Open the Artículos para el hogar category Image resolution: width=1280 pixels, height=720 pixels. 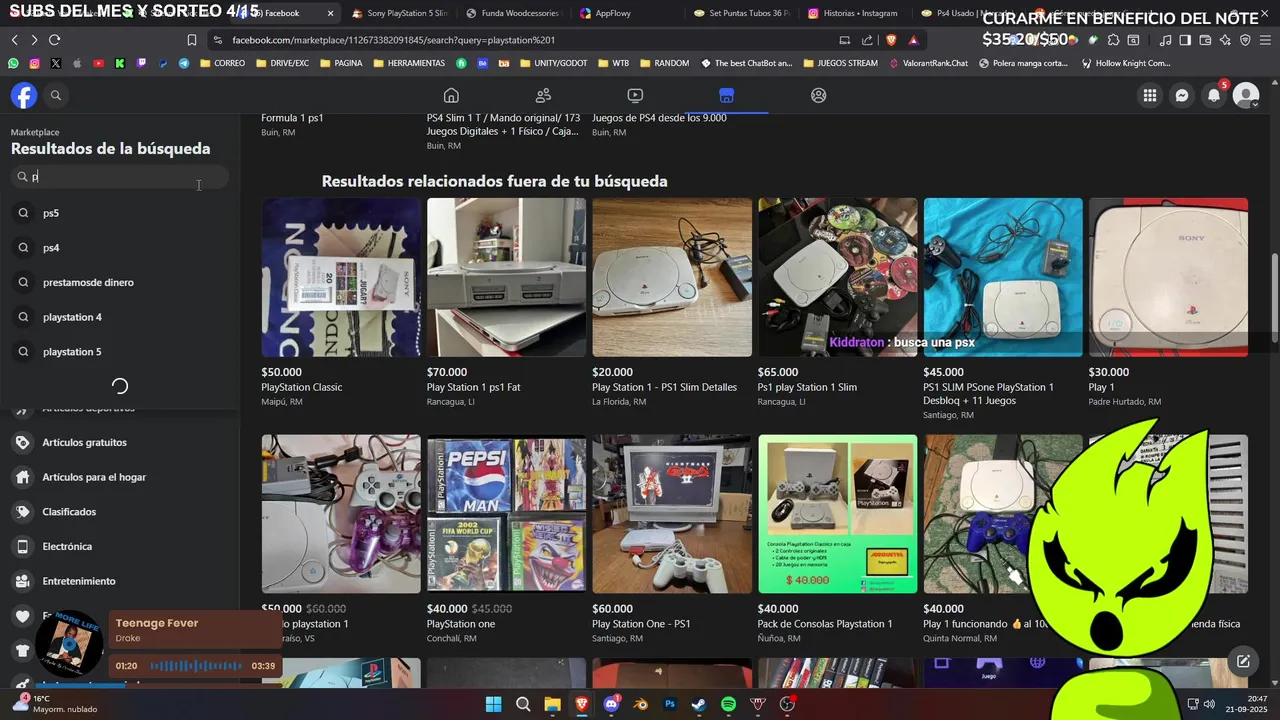[120, 477]
